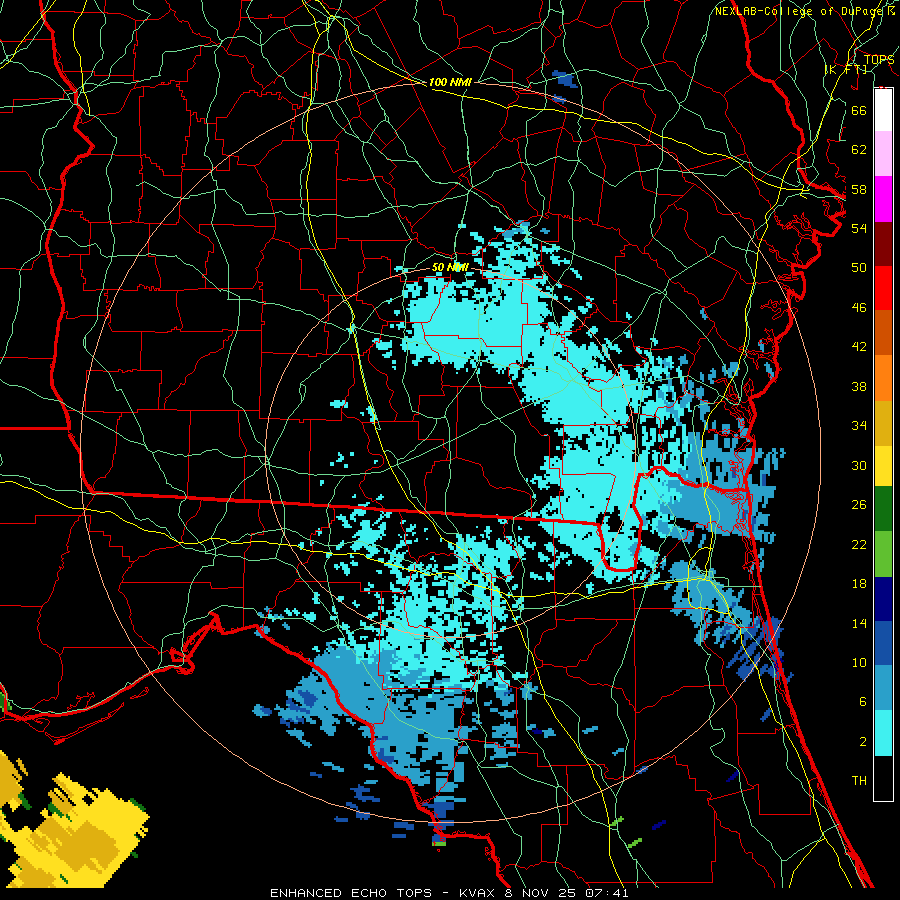Click legend value "38"
The width and height of the screenshot is (900, 900).
click(x=859, y=386)
